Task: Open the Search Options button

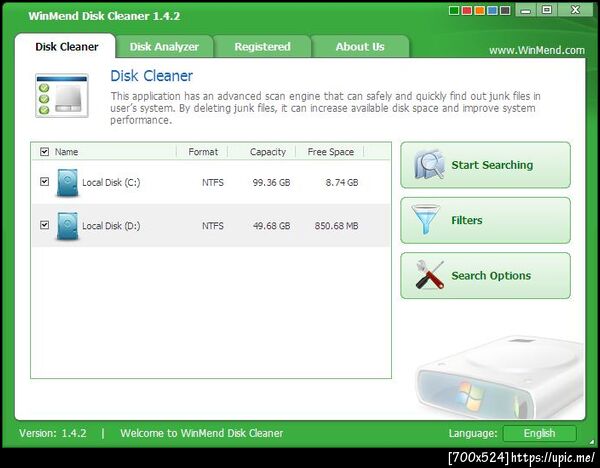Action: click(486, 276)
